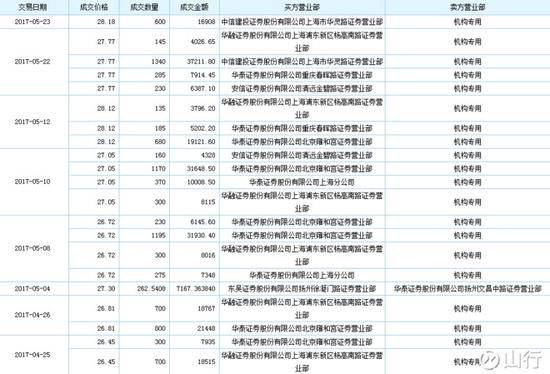Select the date cell 2017-05-04
The width and height of the screenshot is (550, 374).
click(33, 289)
